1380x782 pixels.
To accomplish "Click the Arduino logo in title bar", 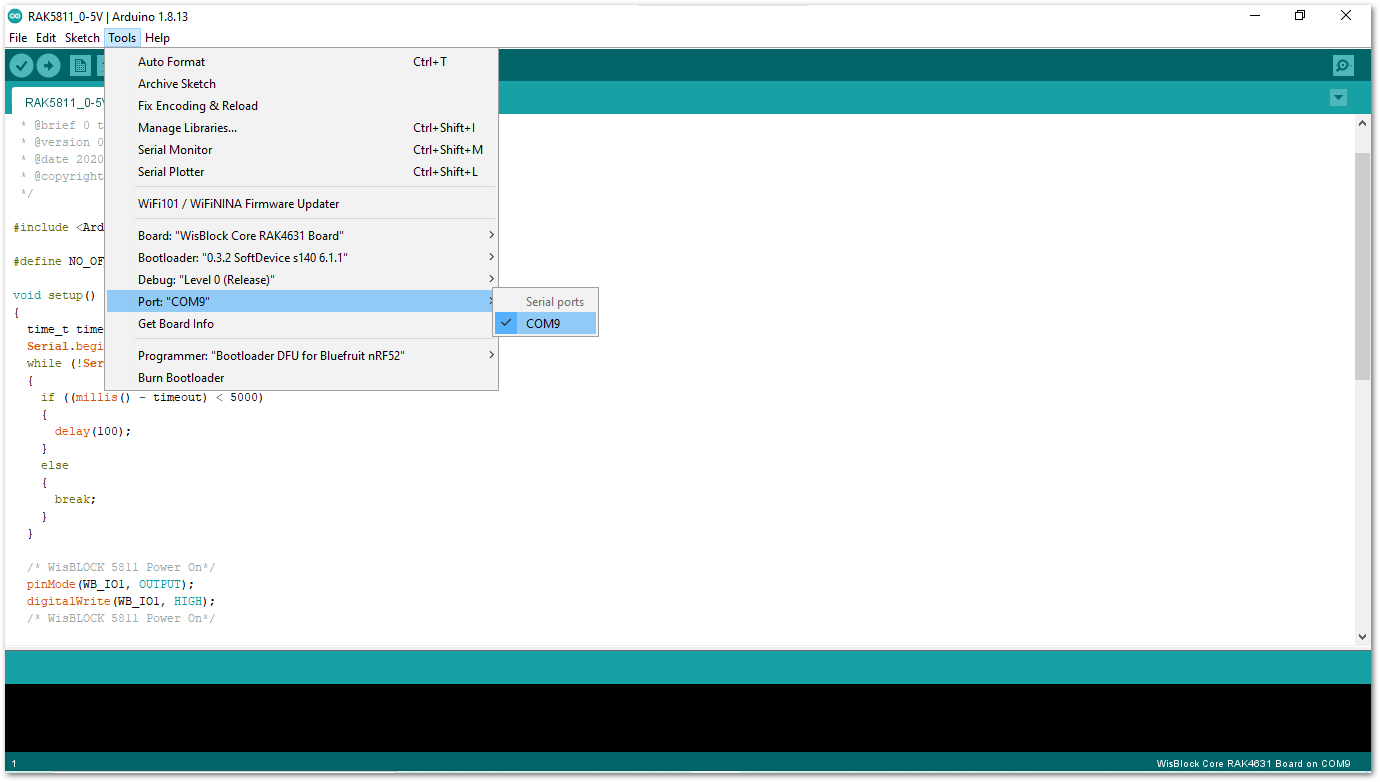I will coord(15,16).
